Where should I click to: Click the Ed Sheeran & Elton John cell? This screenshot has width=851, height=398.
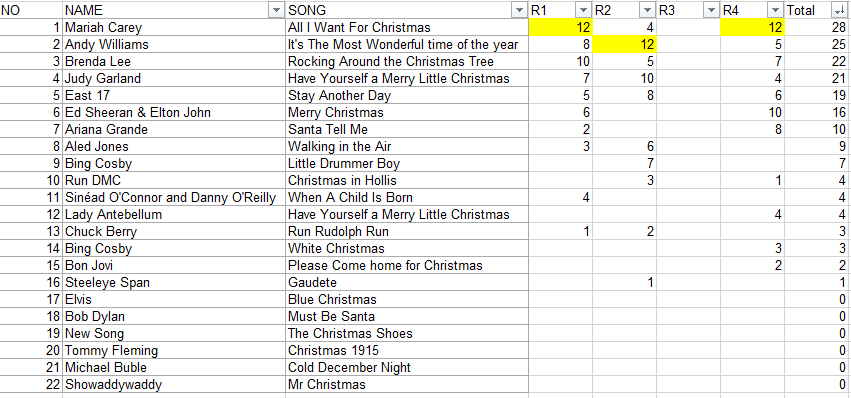[174, 112]
